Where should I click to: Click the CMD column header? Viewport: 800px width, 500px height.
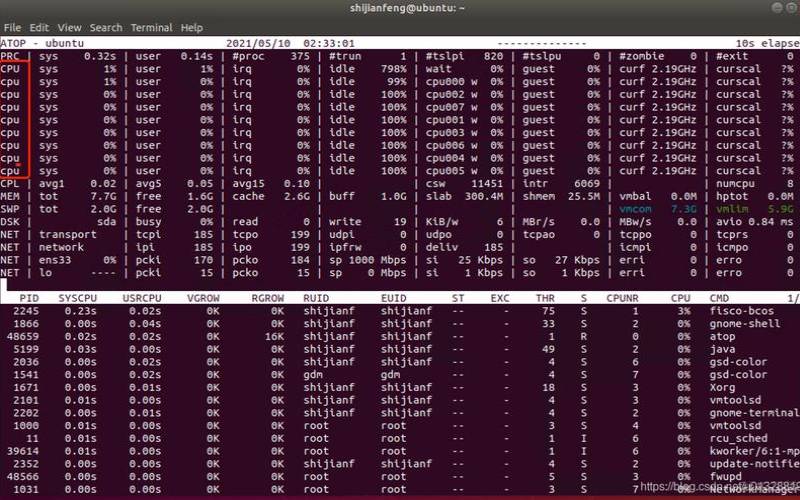pos(719,298)
